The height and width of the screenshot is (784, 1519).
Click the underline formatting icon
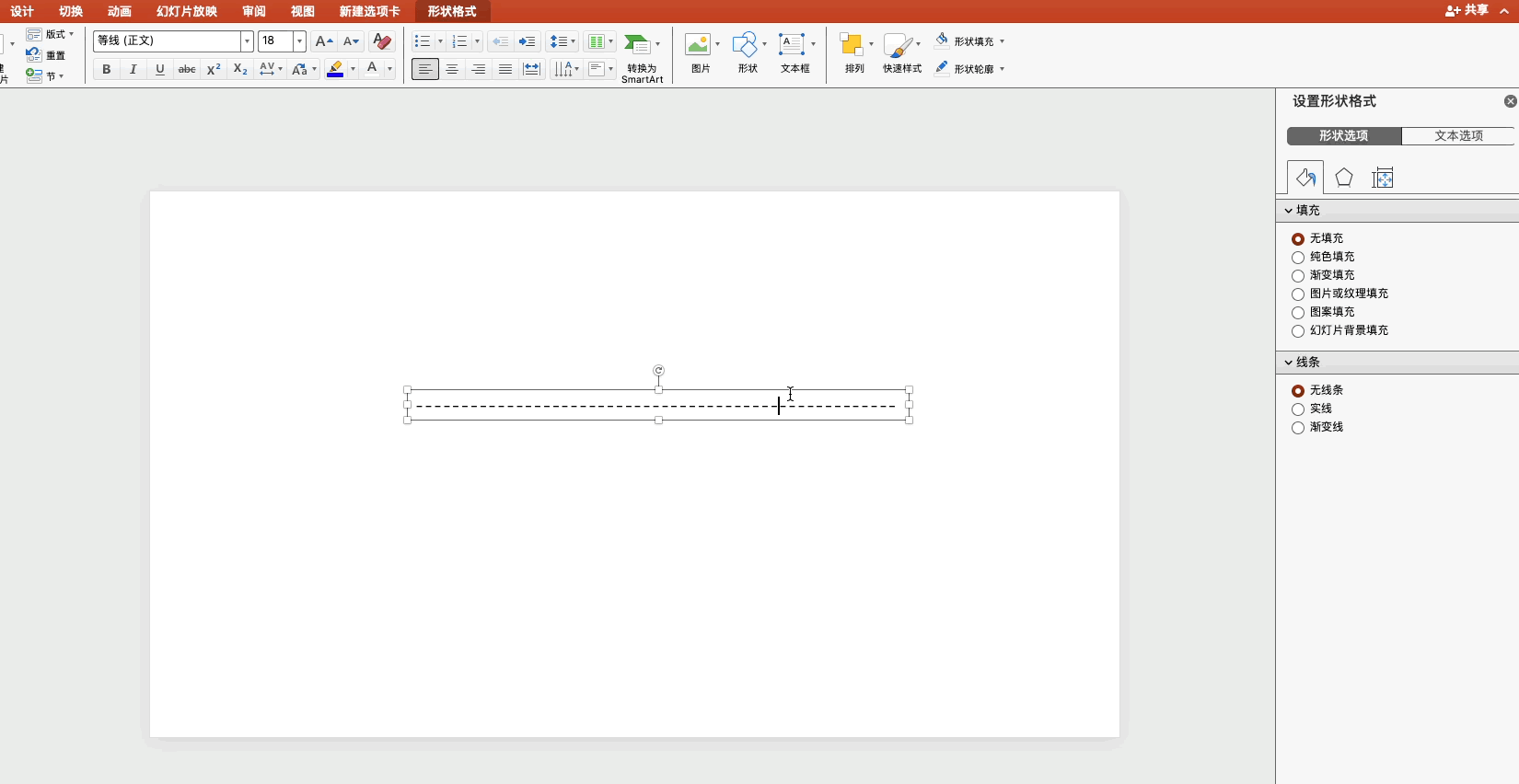(x=159, y=69)
